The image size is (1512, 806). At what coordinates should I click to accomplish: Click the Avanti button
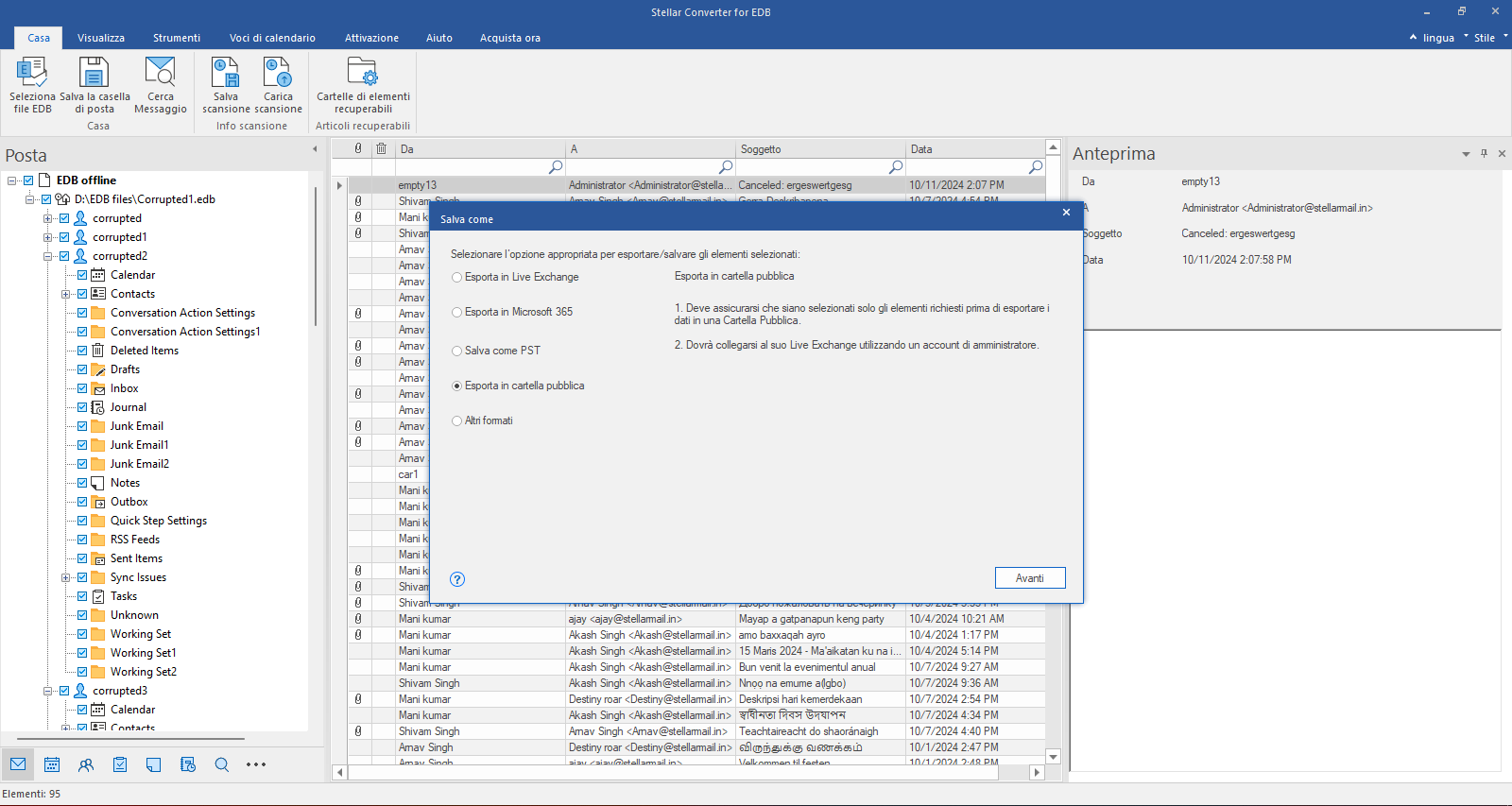click(x=1030, y=578)
